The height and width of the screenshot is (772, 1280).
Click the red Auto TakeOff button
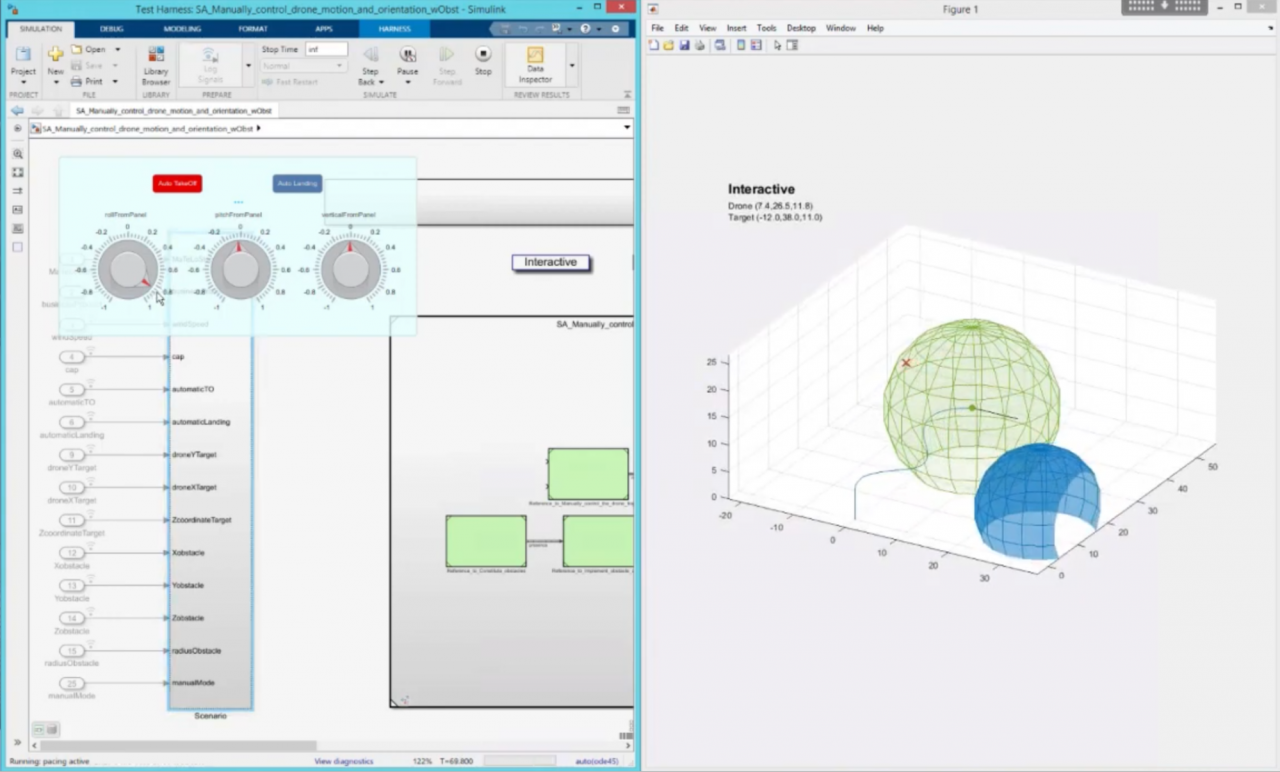click(178, 184)
